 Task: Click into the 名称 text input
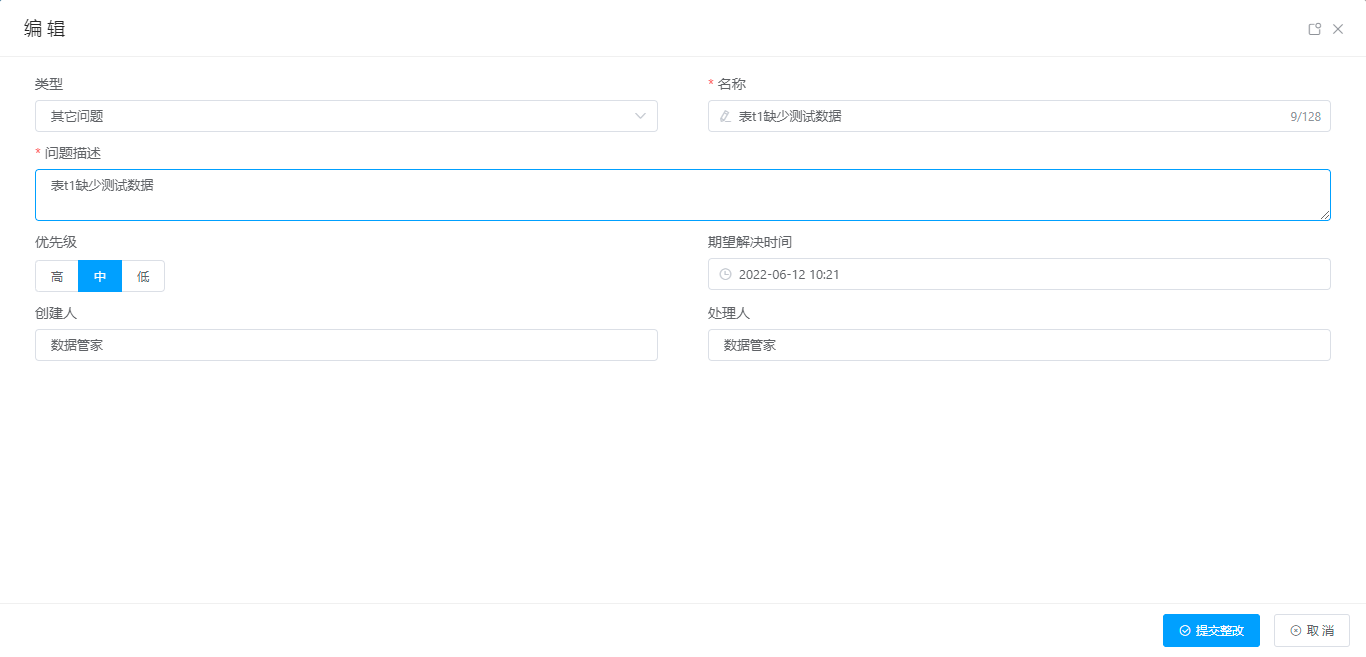pos(1000,116)
